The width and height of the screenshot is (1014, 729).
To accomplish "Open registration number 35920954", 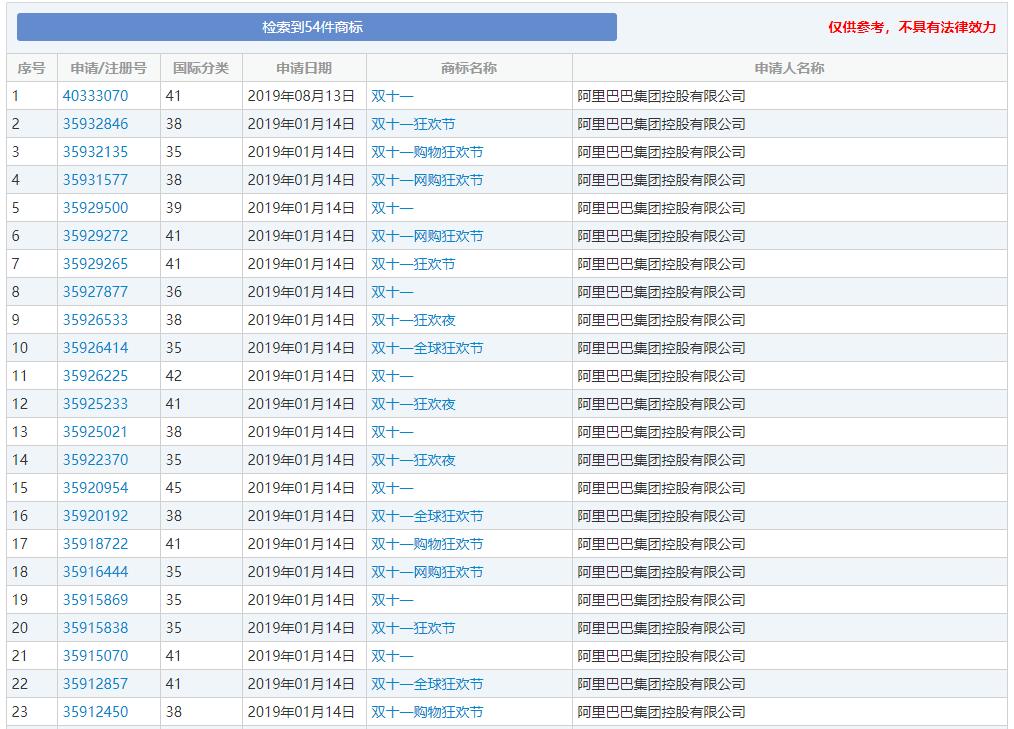I will coord(95,488).
